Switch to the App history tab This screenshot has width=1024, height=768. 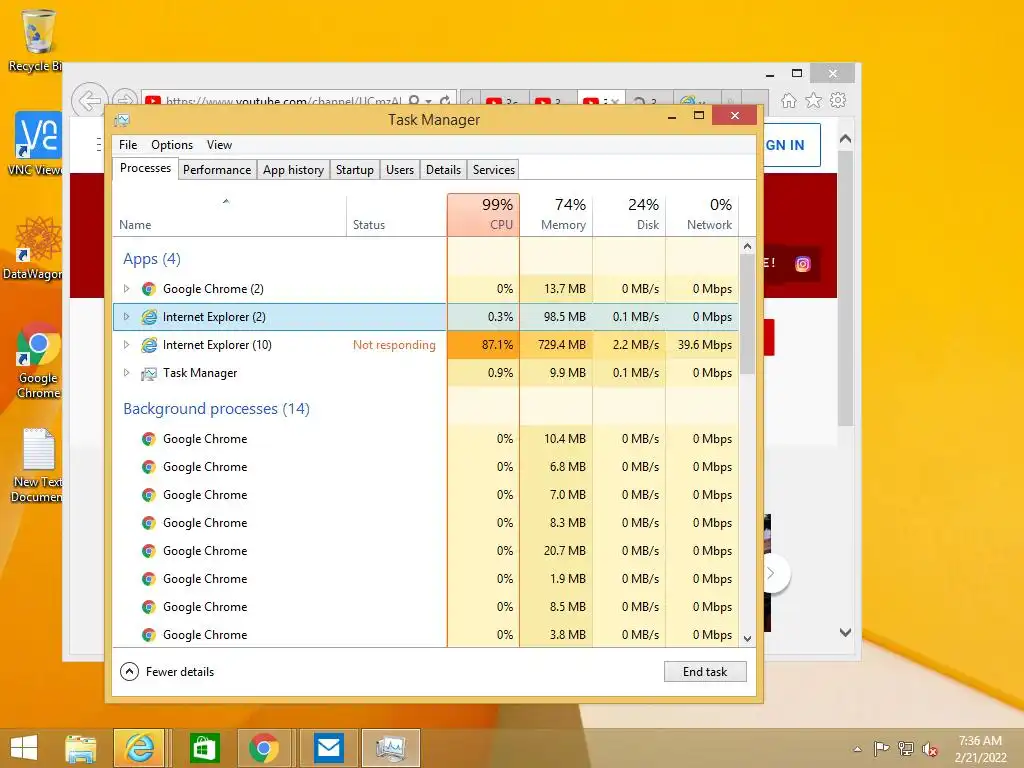tap(293, 170)
